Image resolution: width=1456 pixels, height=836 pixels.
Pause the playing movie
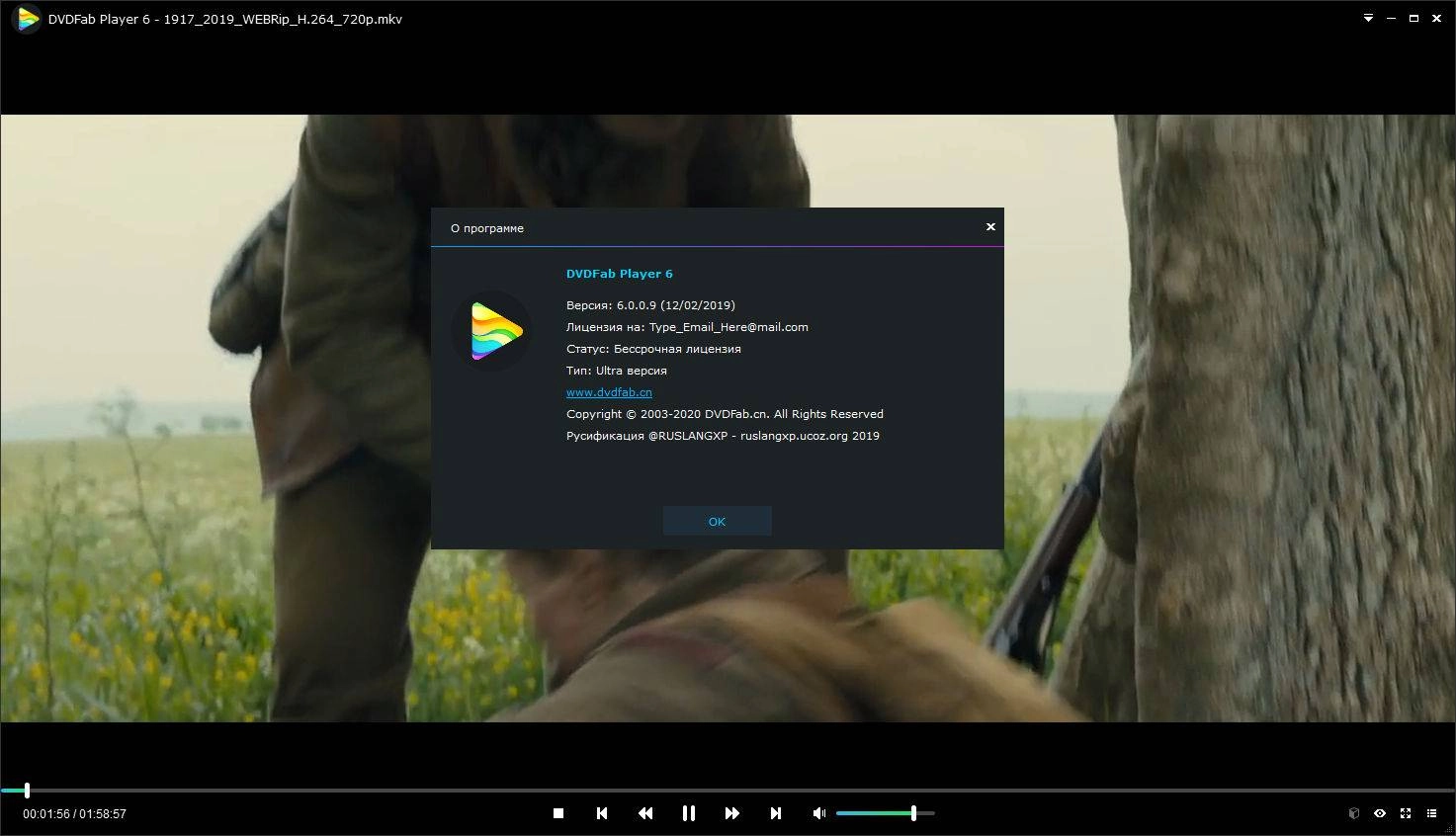[689, 813]
